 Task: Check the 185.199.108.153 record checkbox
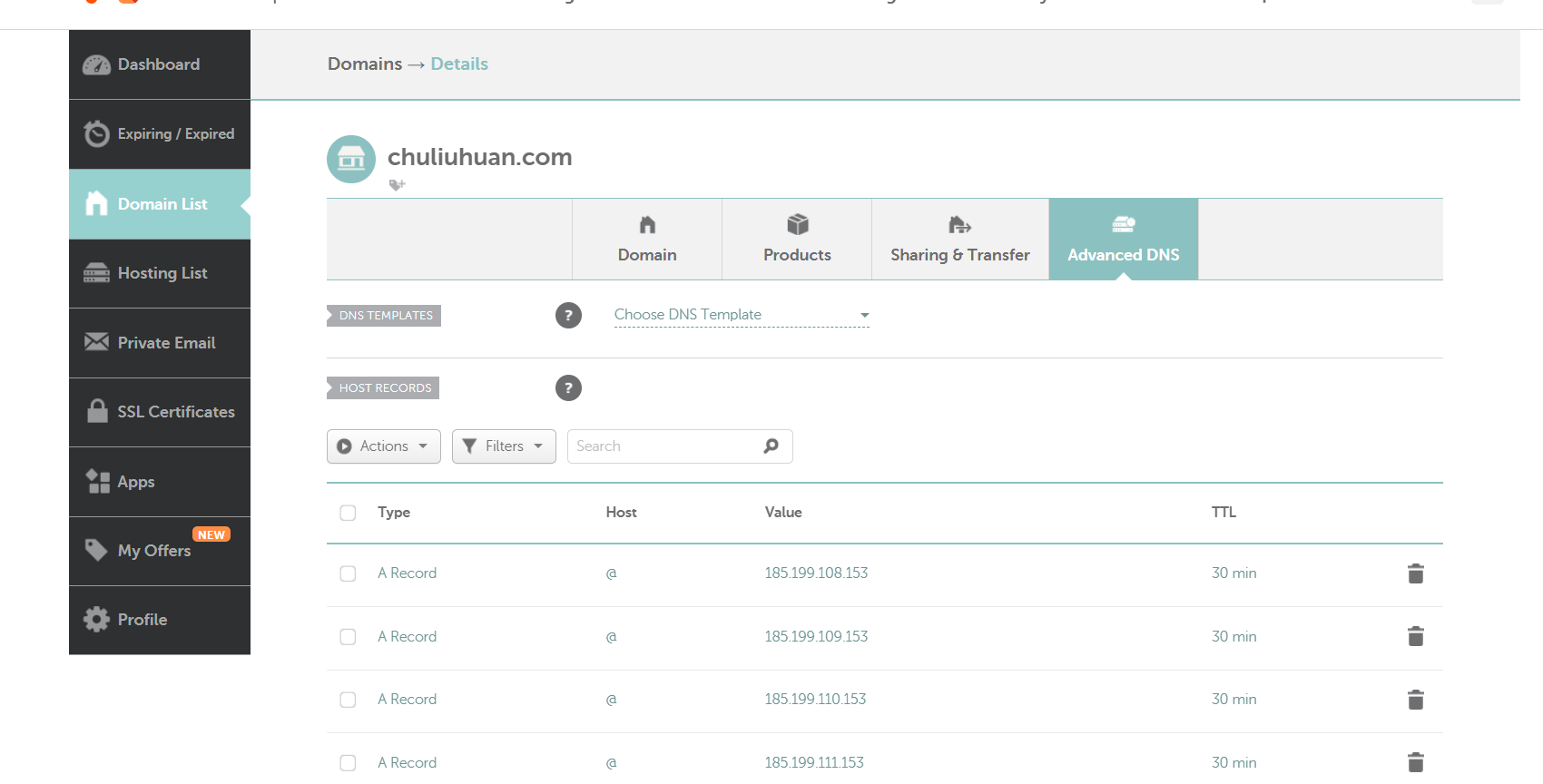348,573
